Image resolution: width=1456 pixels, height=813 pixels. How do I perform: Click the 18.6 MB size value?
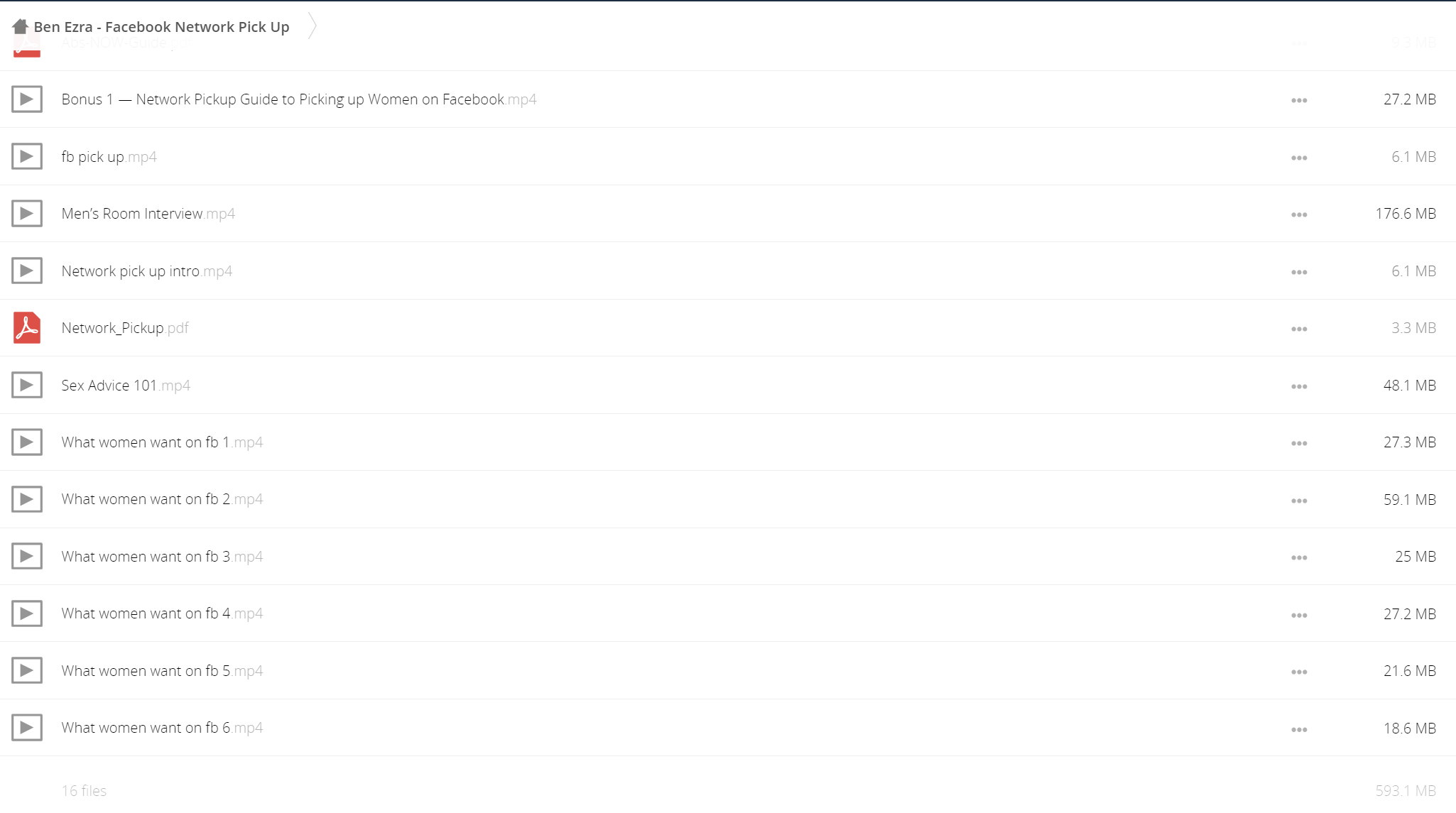pos(1410,729)
